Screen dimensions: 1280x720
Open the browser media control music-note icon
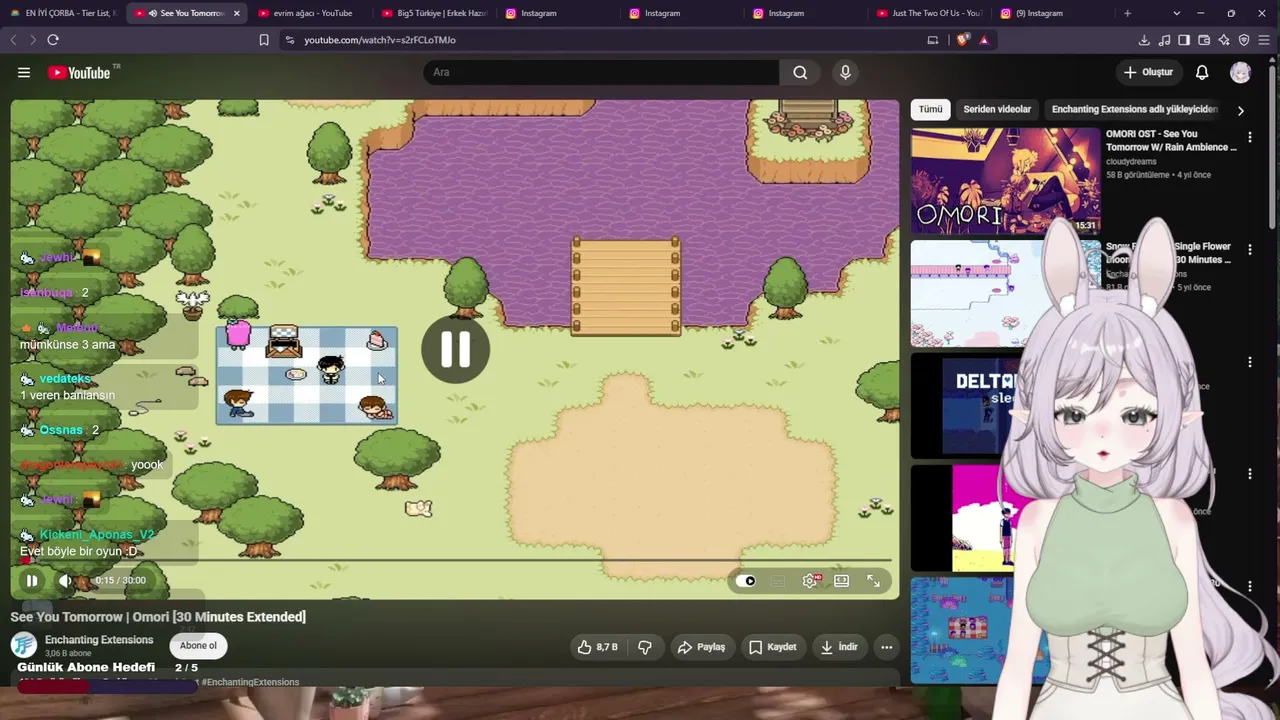[x=1164, y=40]
